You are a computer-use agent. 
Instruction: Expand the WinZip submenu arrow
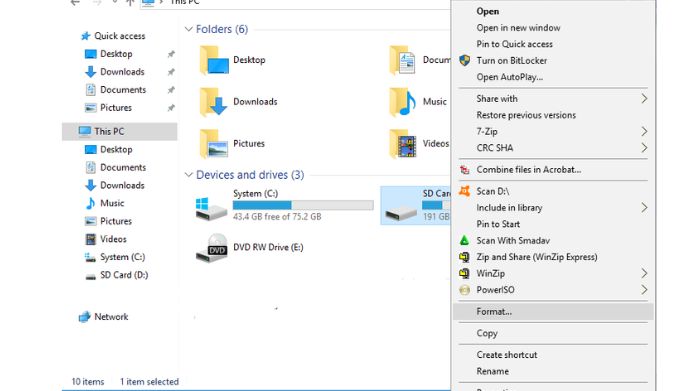(644, 273)
